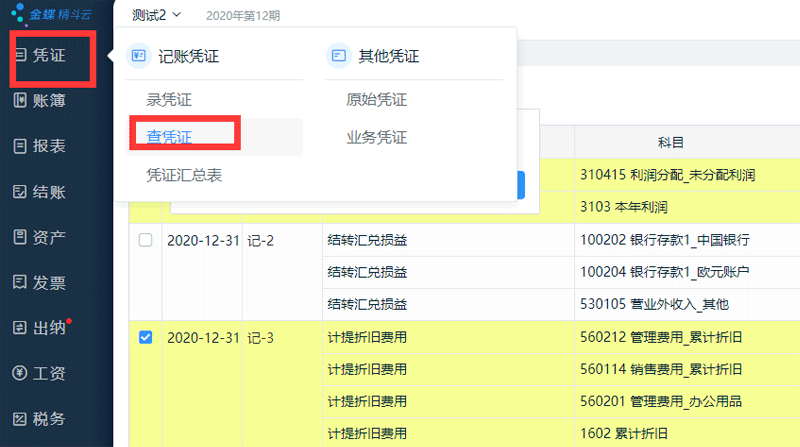The height and width of the screenshot is (447, 800).
Task: Click voucher number 记-2
Action: (x=261, y=240)
